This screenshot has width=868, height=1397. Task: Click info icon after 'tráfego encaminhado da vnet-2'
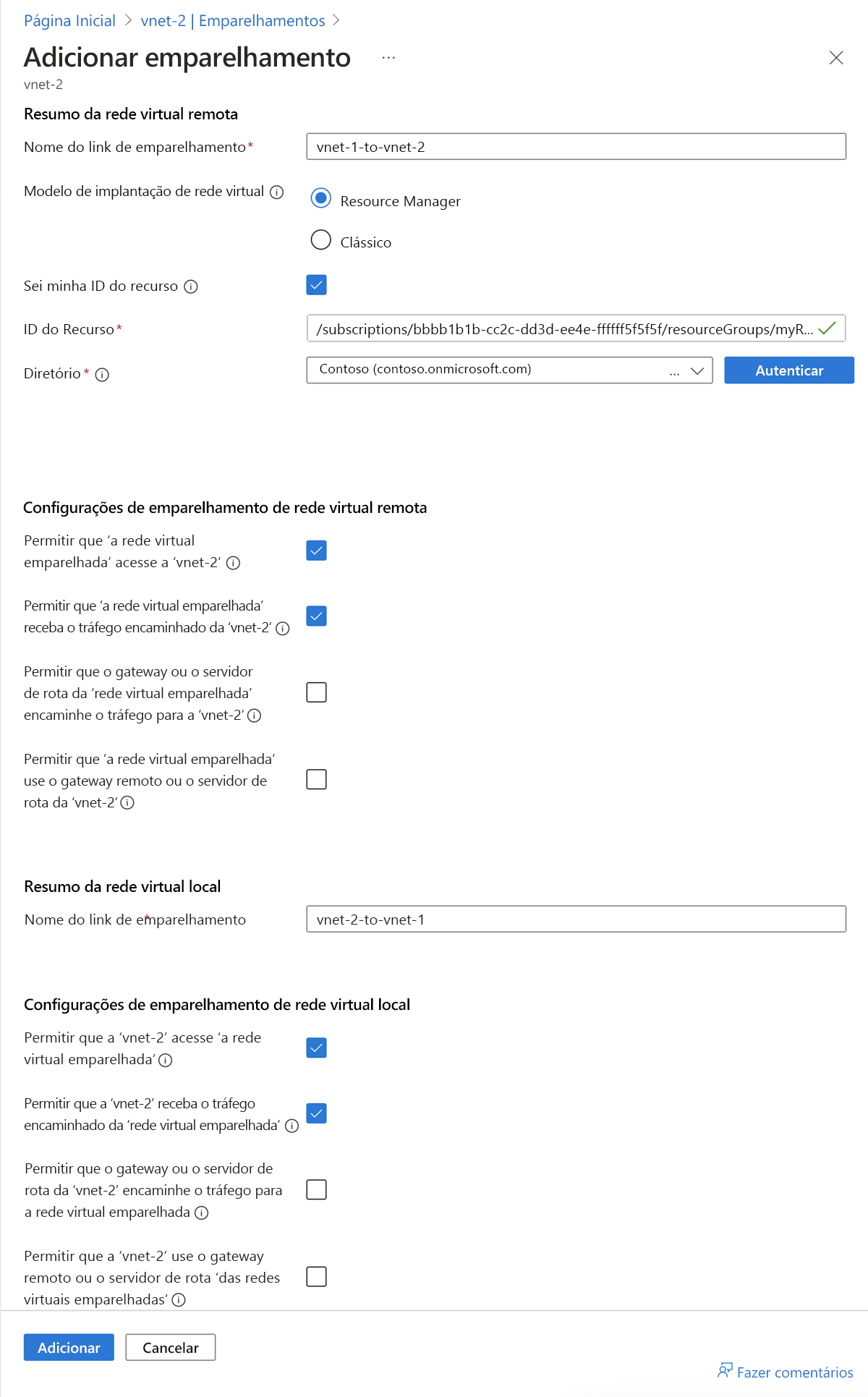click(x=283, y=629)
